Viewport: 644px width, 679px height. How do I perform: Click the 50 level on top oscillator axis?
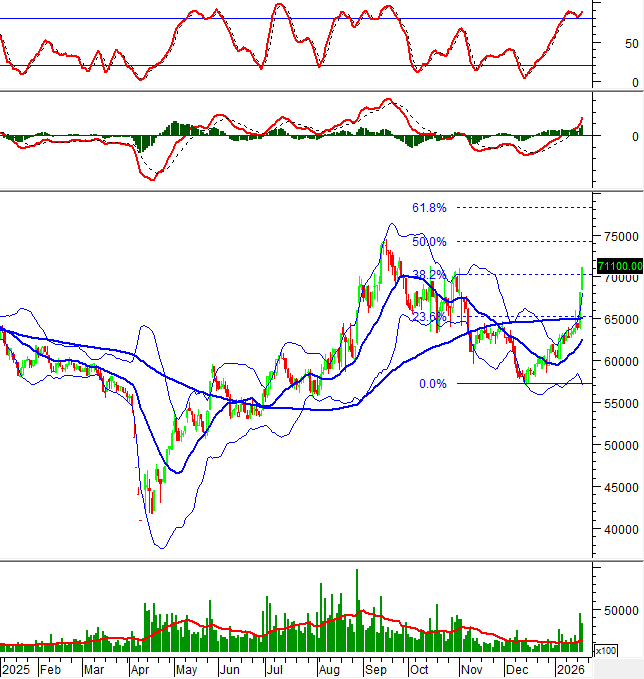(x=630, y=44)
